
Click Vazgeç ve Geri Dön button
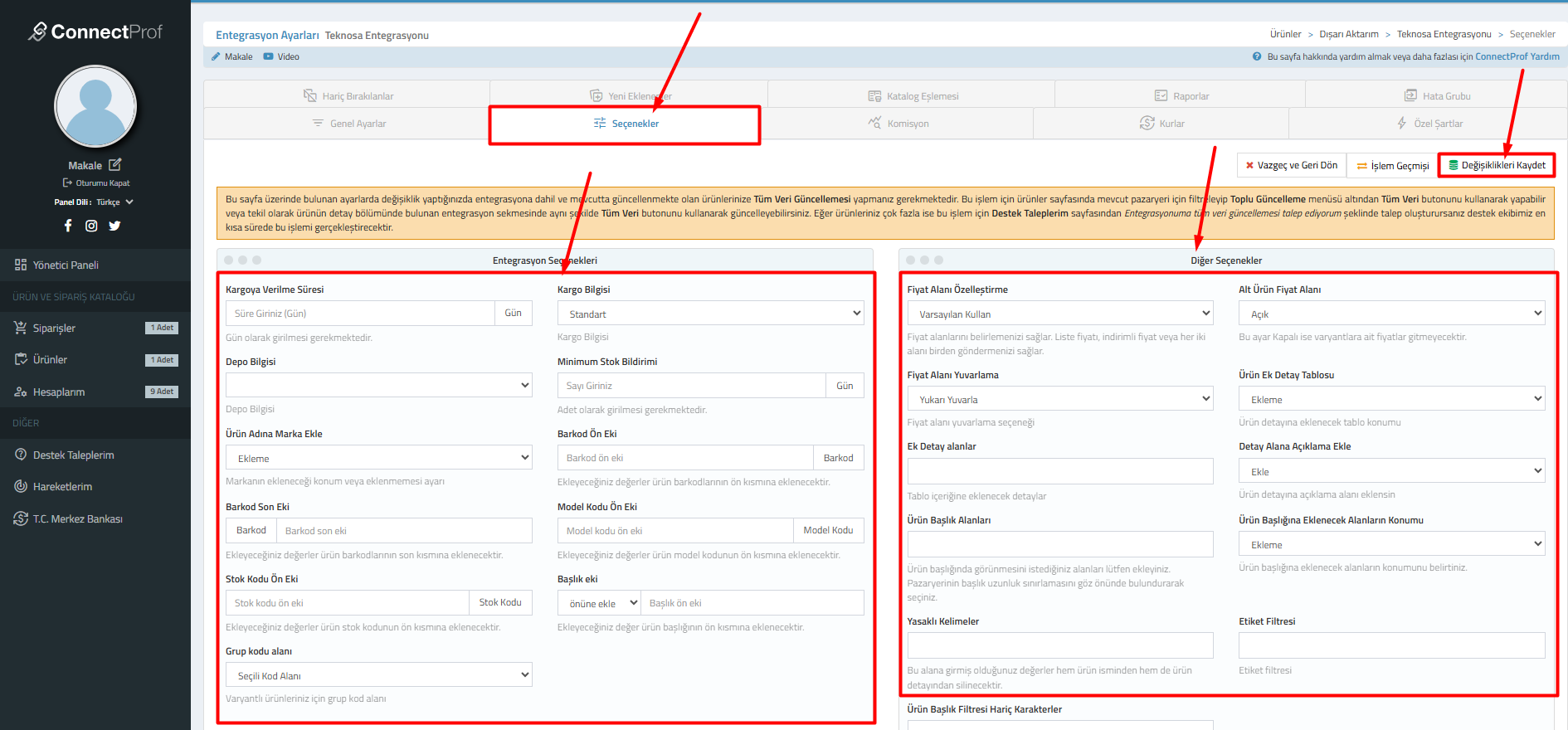tap(1291, 165)
